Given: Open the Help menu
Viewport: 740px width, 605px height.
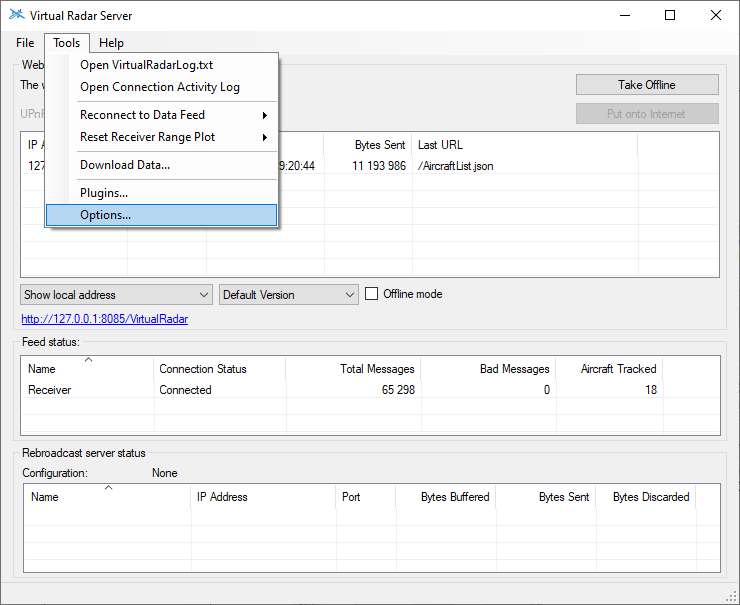Looking at the screenshot, I should (x=111, y=43).
